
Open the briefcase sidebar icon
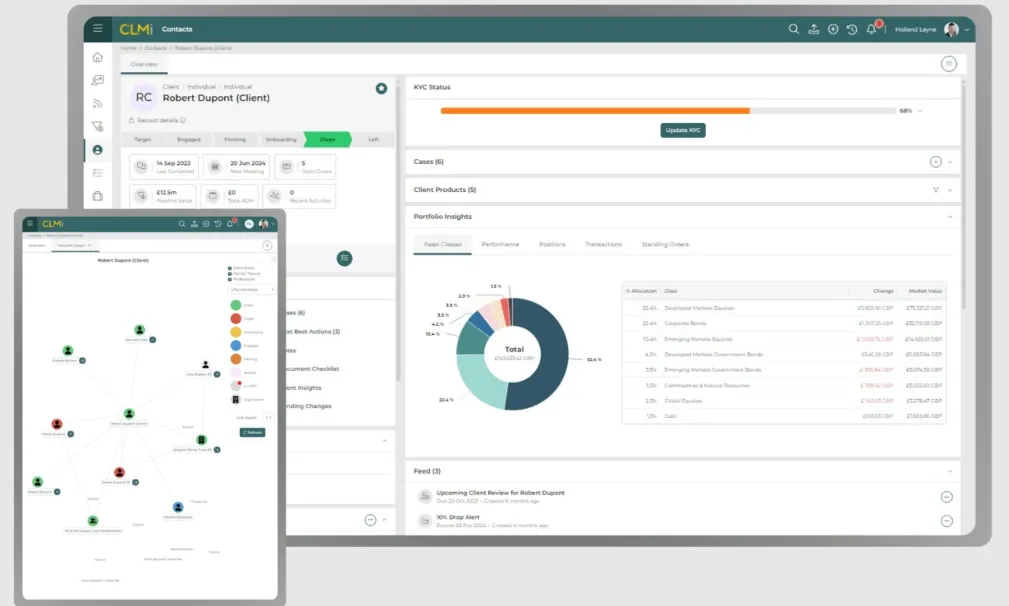tap(98, 196)
